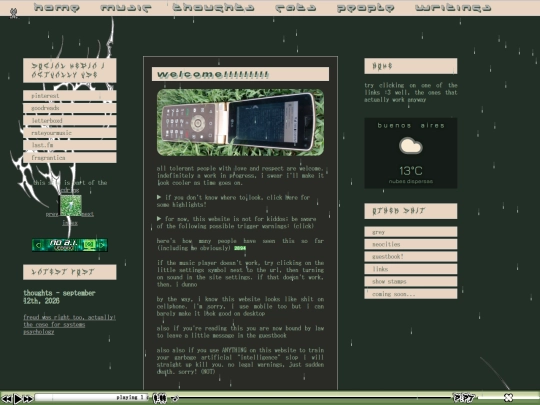The width and height of the screenshot is (540, 405).
Task: Open the grey page button
Action: (x=411, y=232)
